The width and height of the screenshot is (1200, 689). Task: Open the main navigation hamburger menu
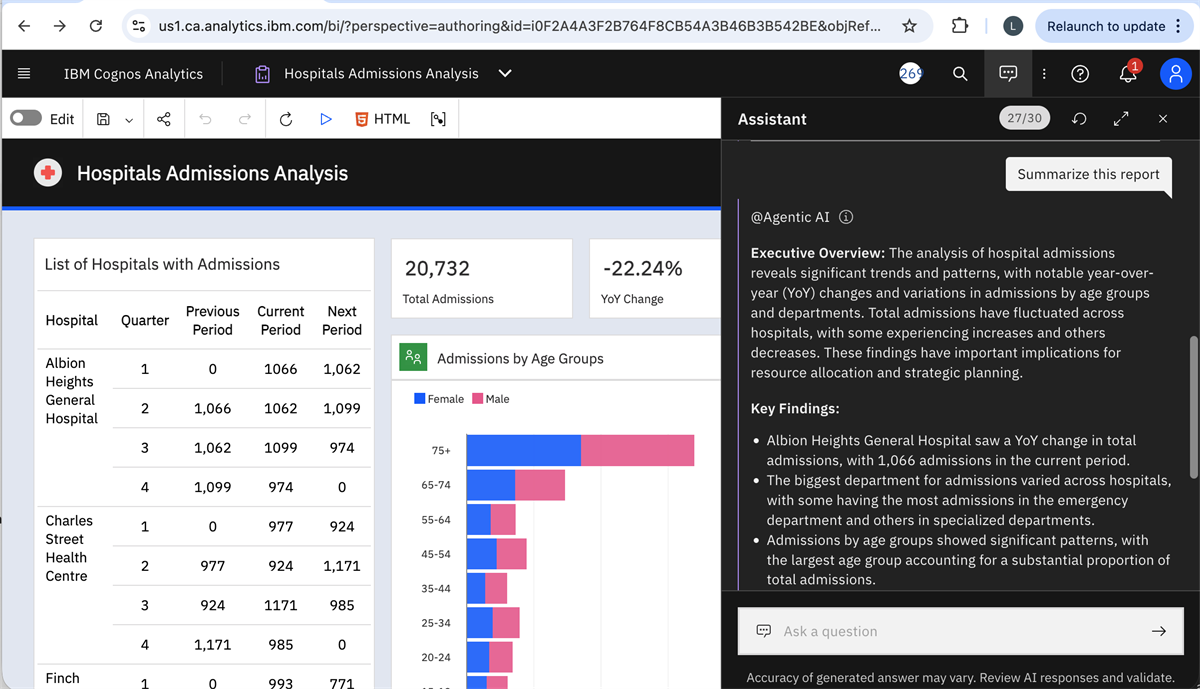pyautogui.click(x=24, y=73)
